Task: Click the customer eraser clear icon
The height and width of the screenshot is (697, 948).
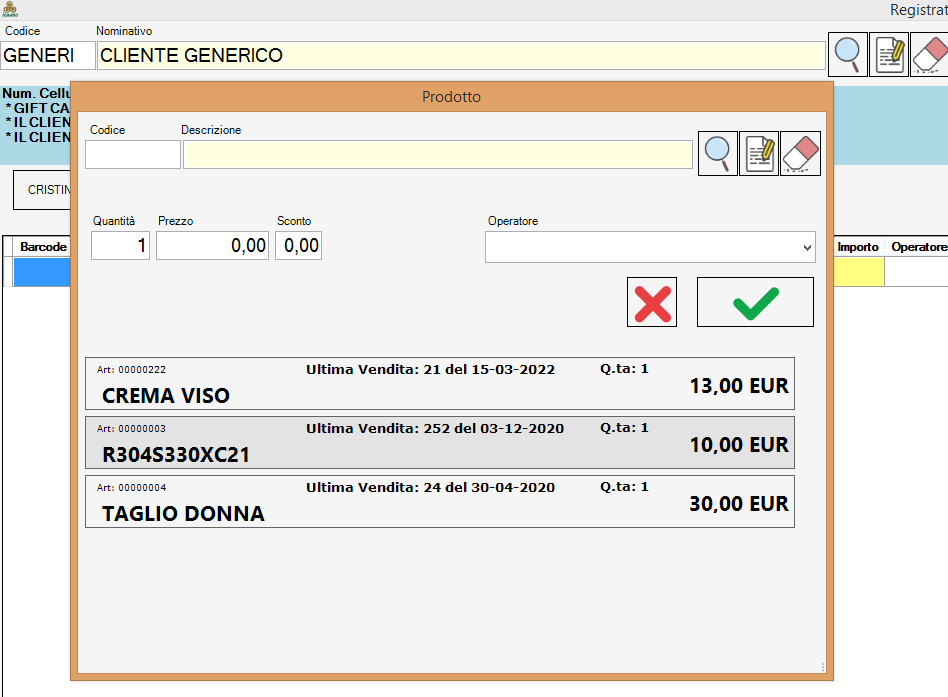Action: 929,54
